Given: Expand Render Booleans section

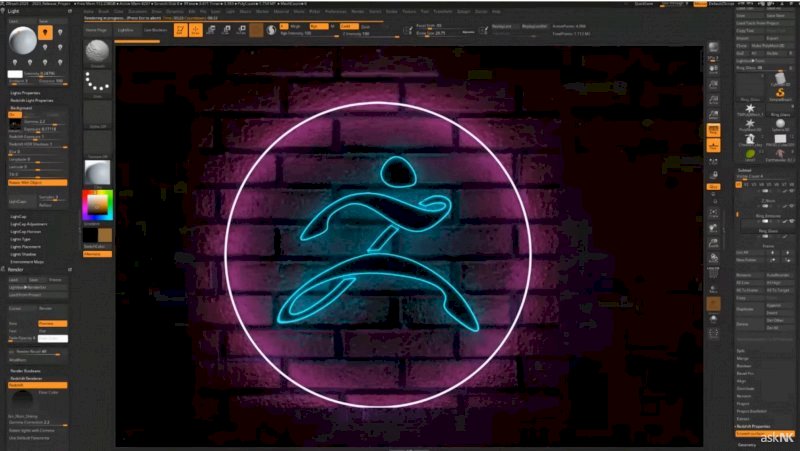Looking at the screenshot, I should click(x=26, y=371).
